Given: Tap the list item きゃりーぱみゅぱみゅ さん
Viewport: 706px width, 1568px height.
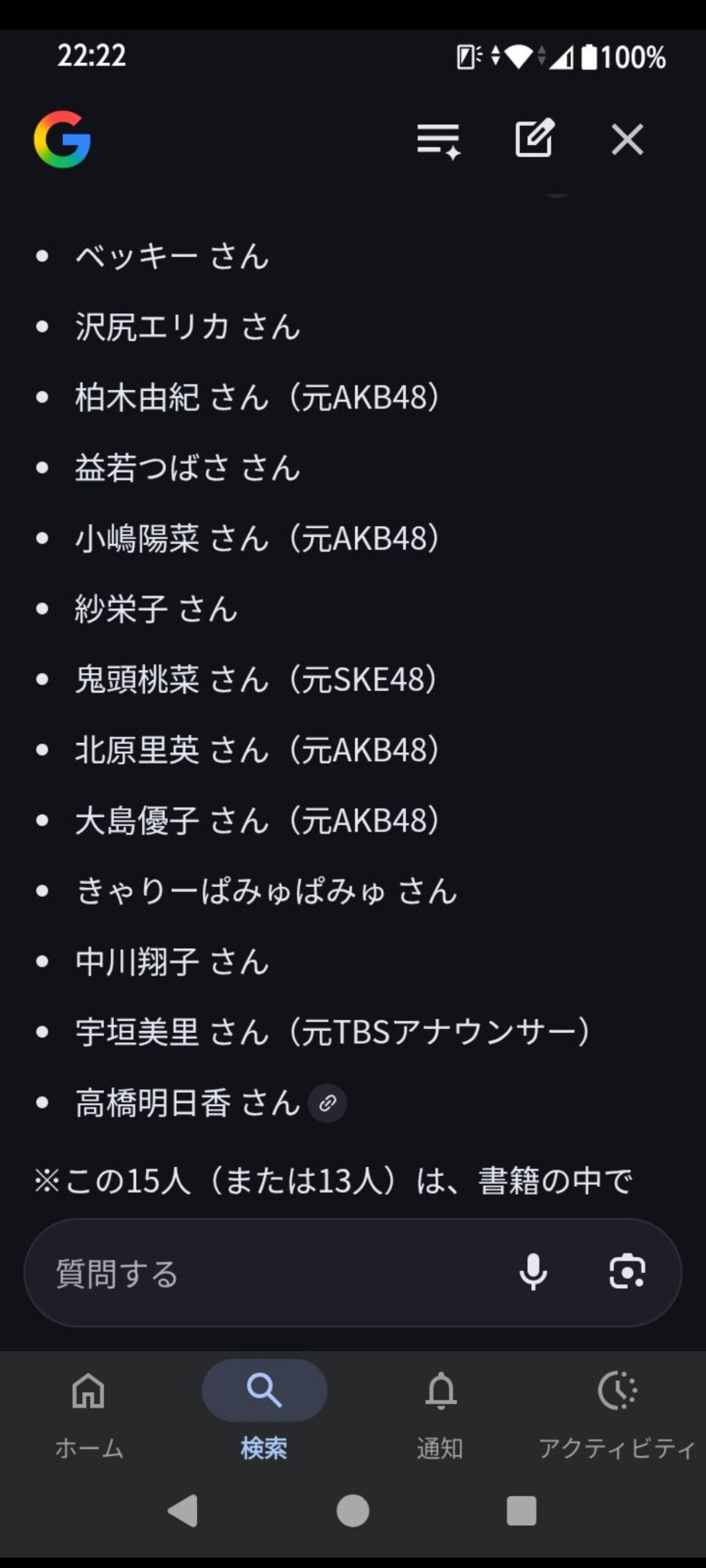Looking at the screenshot, I should (267, 891).
